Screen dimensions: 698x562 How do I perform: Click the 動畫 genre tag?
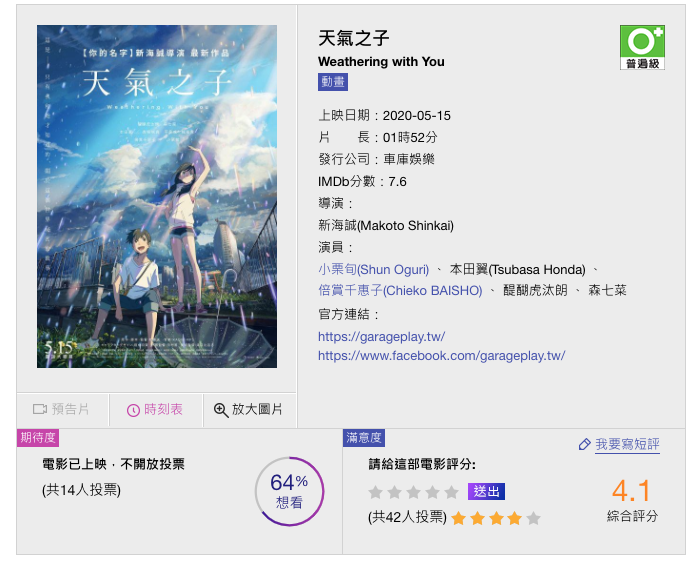tap(333, 82)
